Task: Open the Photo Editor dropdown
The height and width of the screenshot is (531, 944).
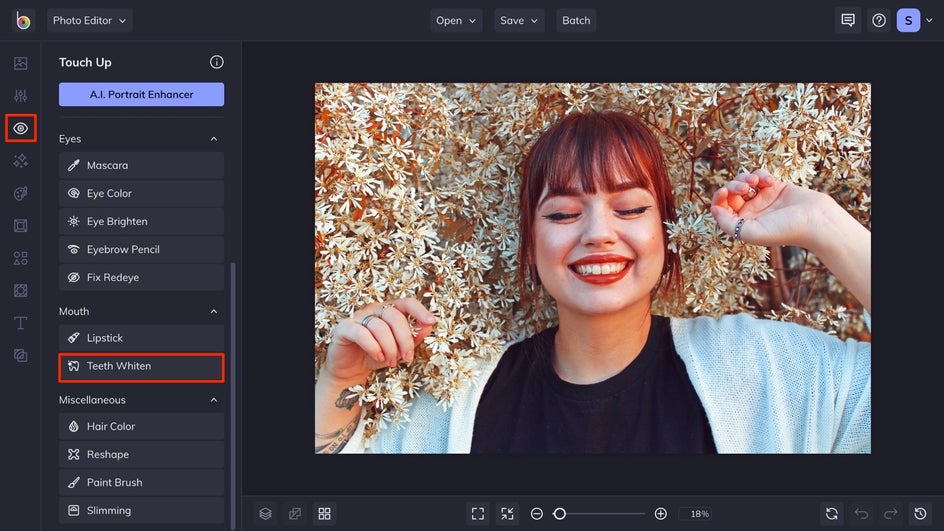Action: pos(89,20)
